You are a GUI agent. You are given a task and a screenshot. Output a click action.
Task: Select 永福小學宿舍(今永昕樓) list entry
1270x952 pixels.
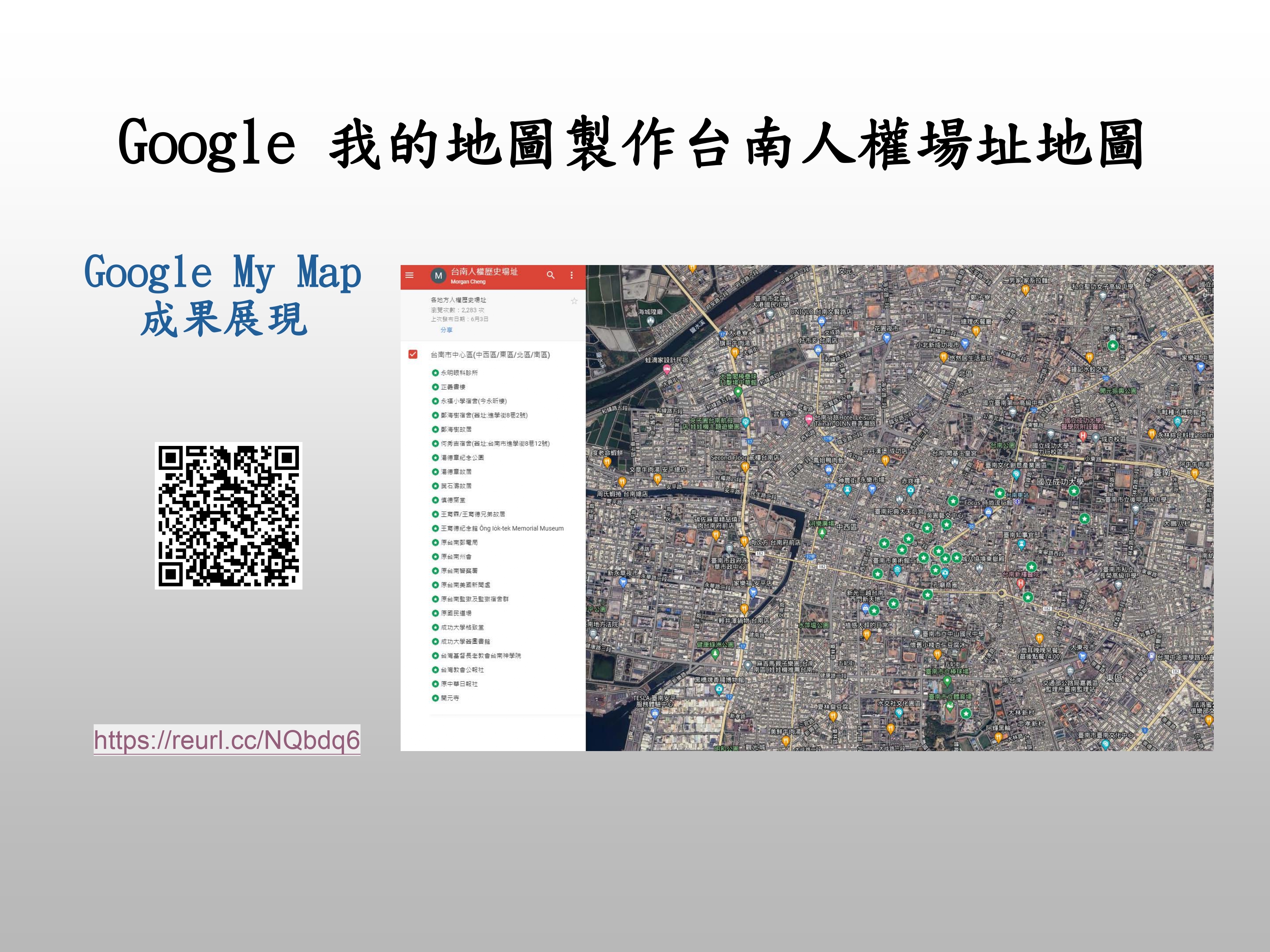click(x=470, y=401)
